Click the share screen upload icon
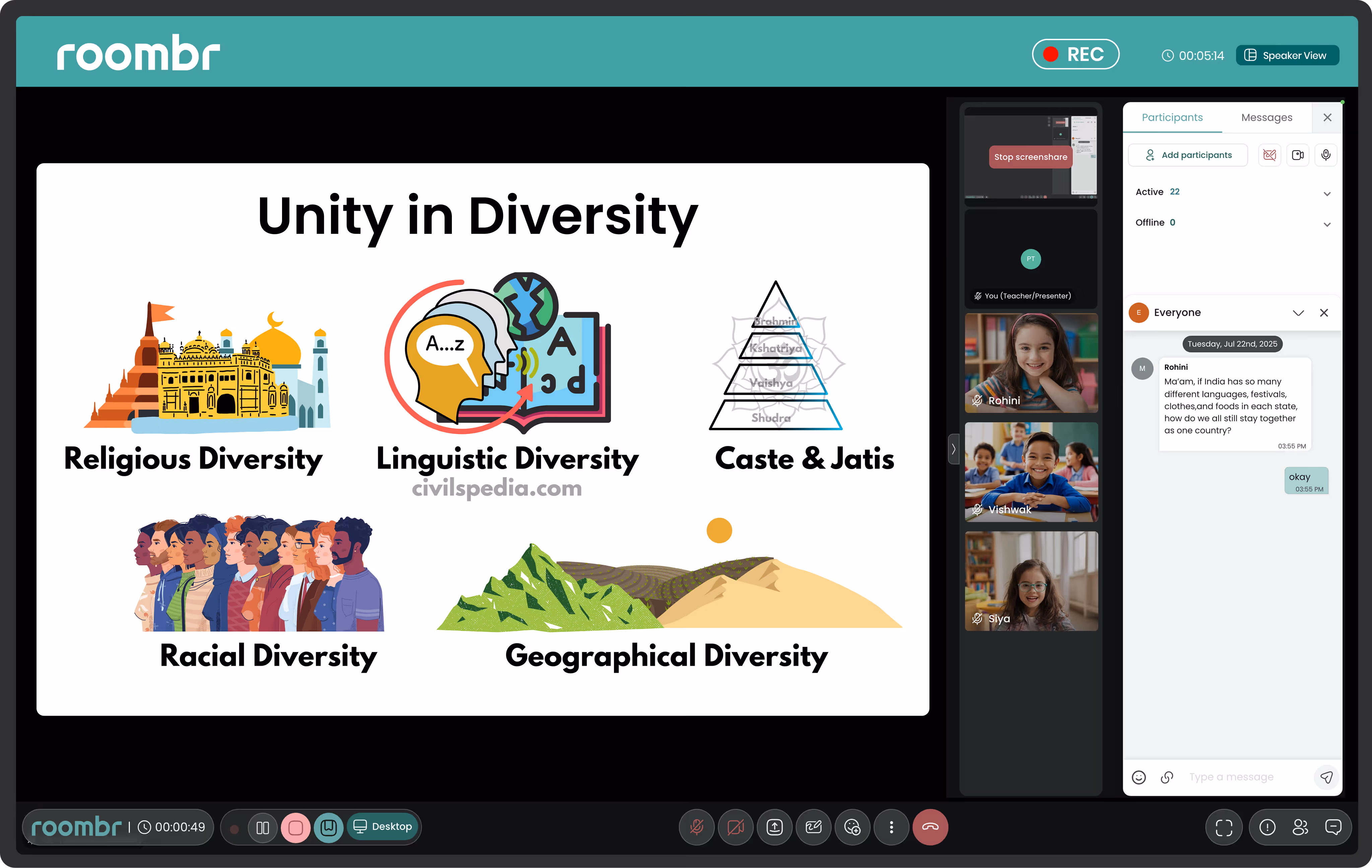Screen dimensions: 1372x868 [x=774, y=827]
